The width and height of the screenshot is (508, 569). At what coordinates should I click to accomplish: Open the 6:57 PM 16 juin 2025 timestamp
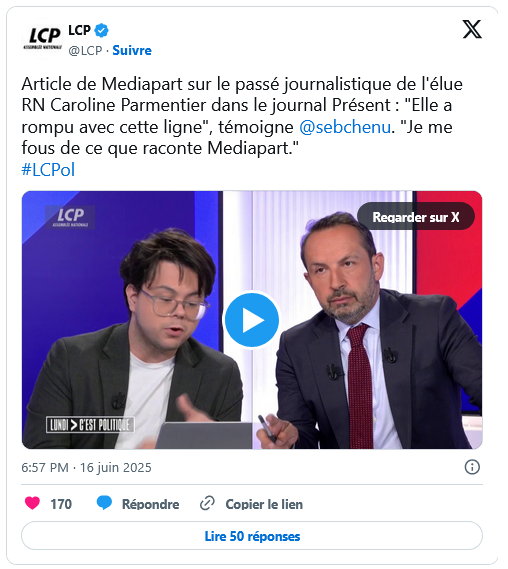coord(86,467)
